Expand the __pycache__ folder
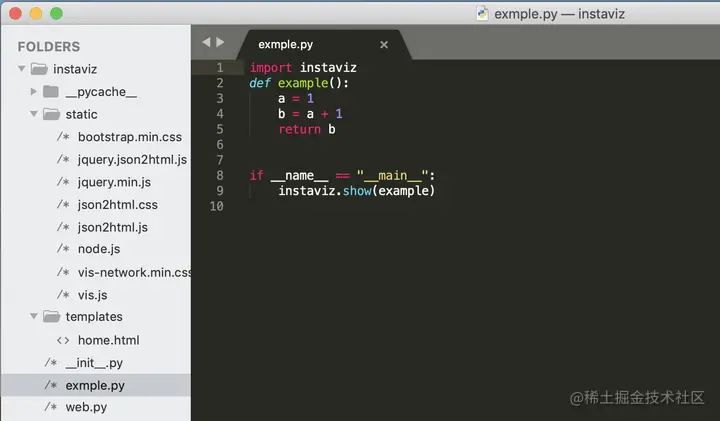 tap(34, 91)
